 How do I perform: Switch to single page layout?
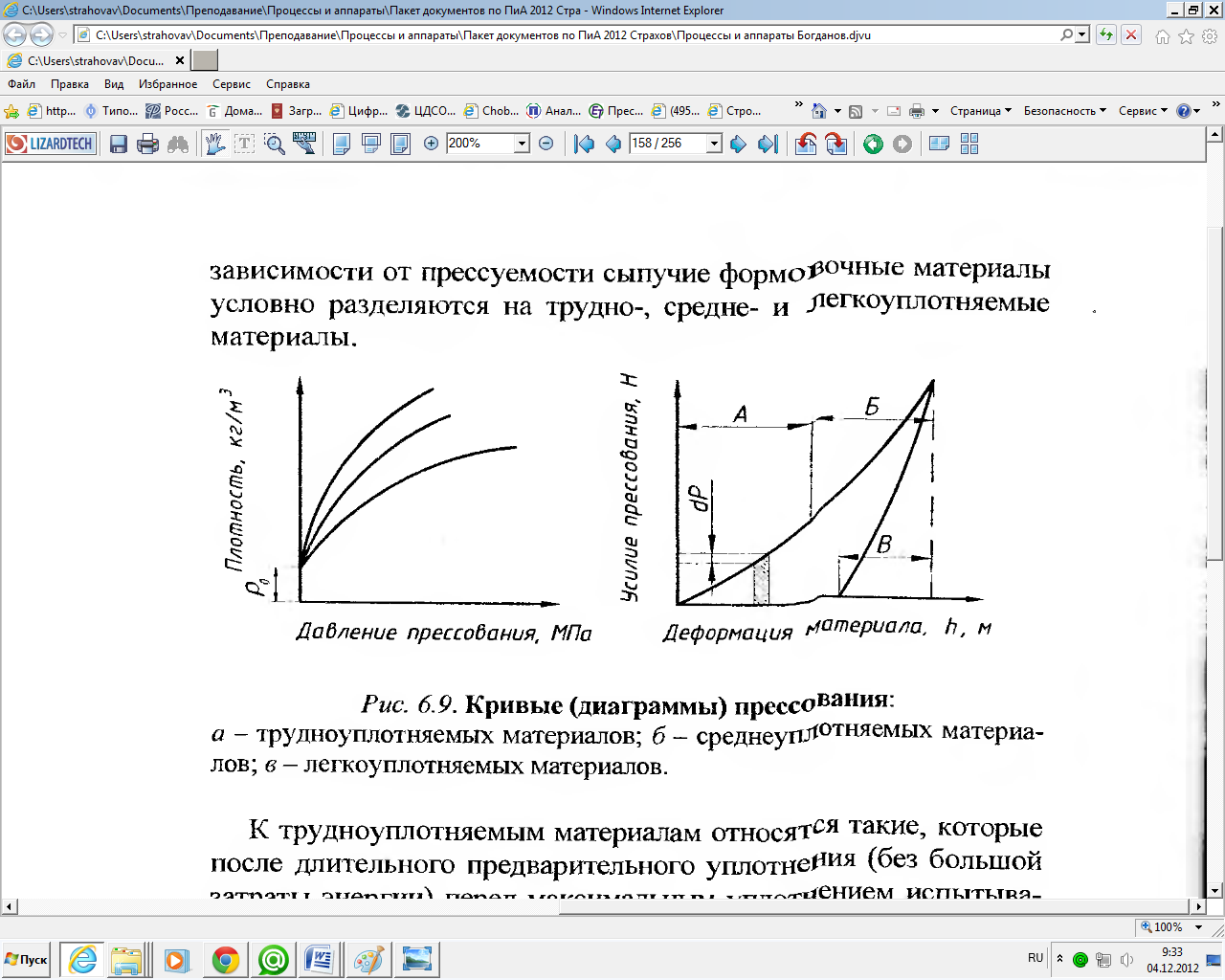click(x=342, y=144)
